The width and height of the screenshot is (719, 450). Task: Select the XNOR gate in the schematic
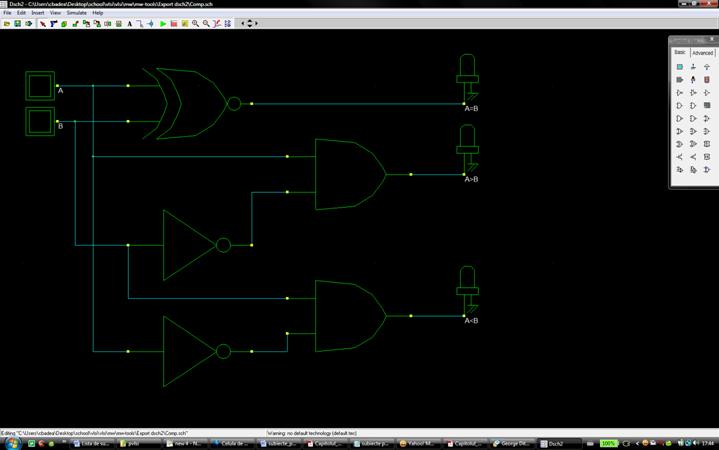tap(190, 104)
